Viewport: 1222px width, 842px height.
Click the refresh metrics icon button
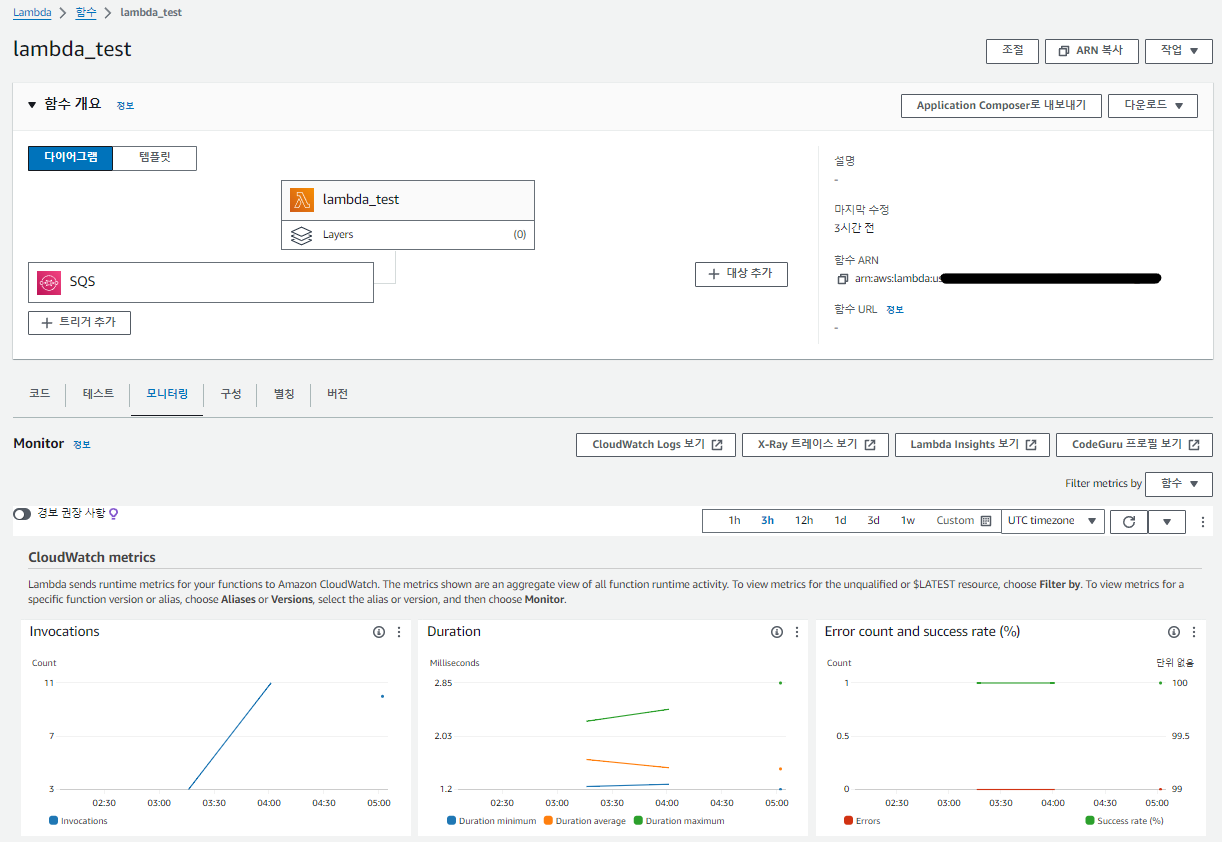click(1129, 521)
